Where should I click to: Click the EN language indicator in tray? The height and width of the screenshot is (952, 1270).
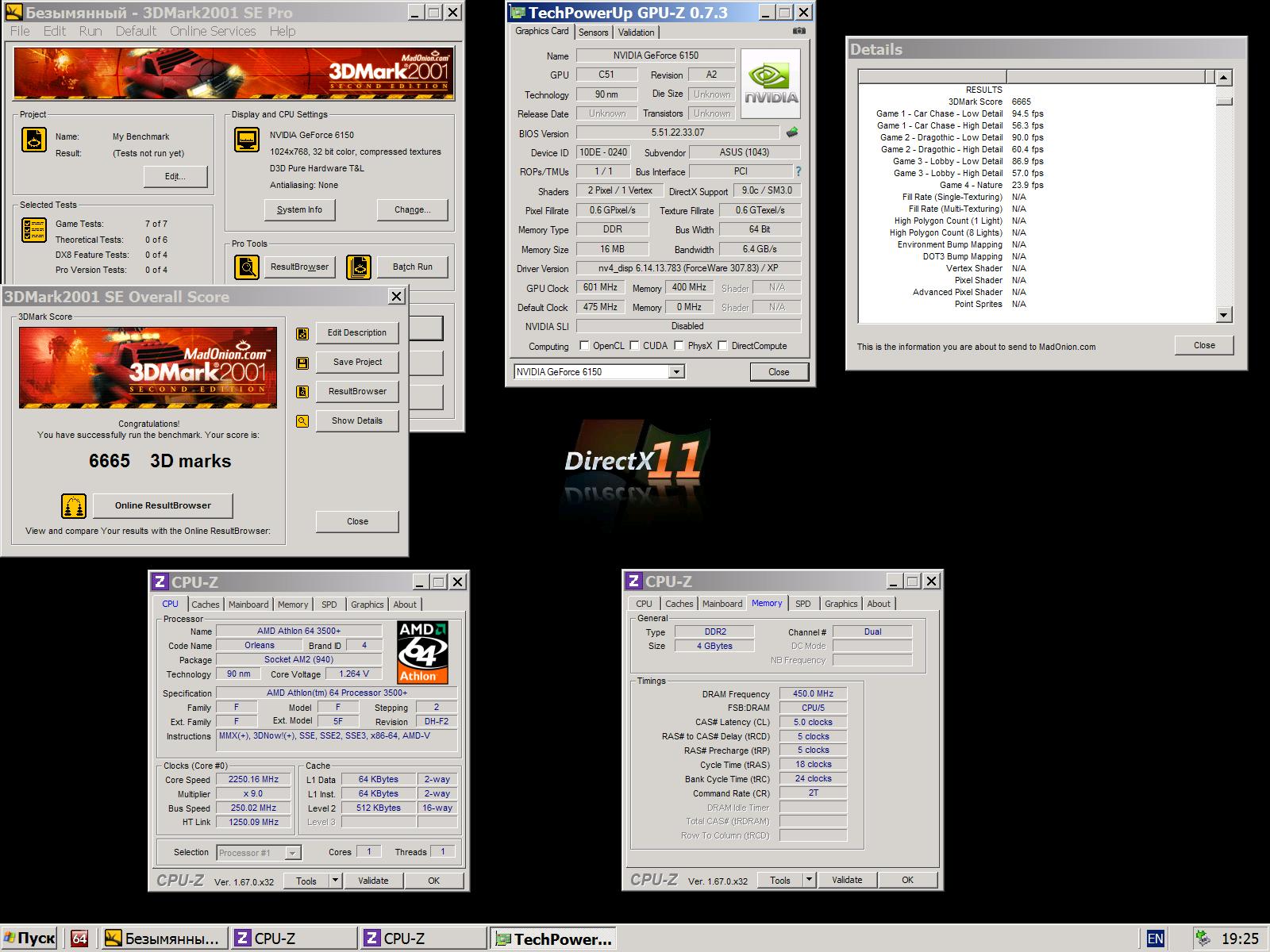(1156, 939)
